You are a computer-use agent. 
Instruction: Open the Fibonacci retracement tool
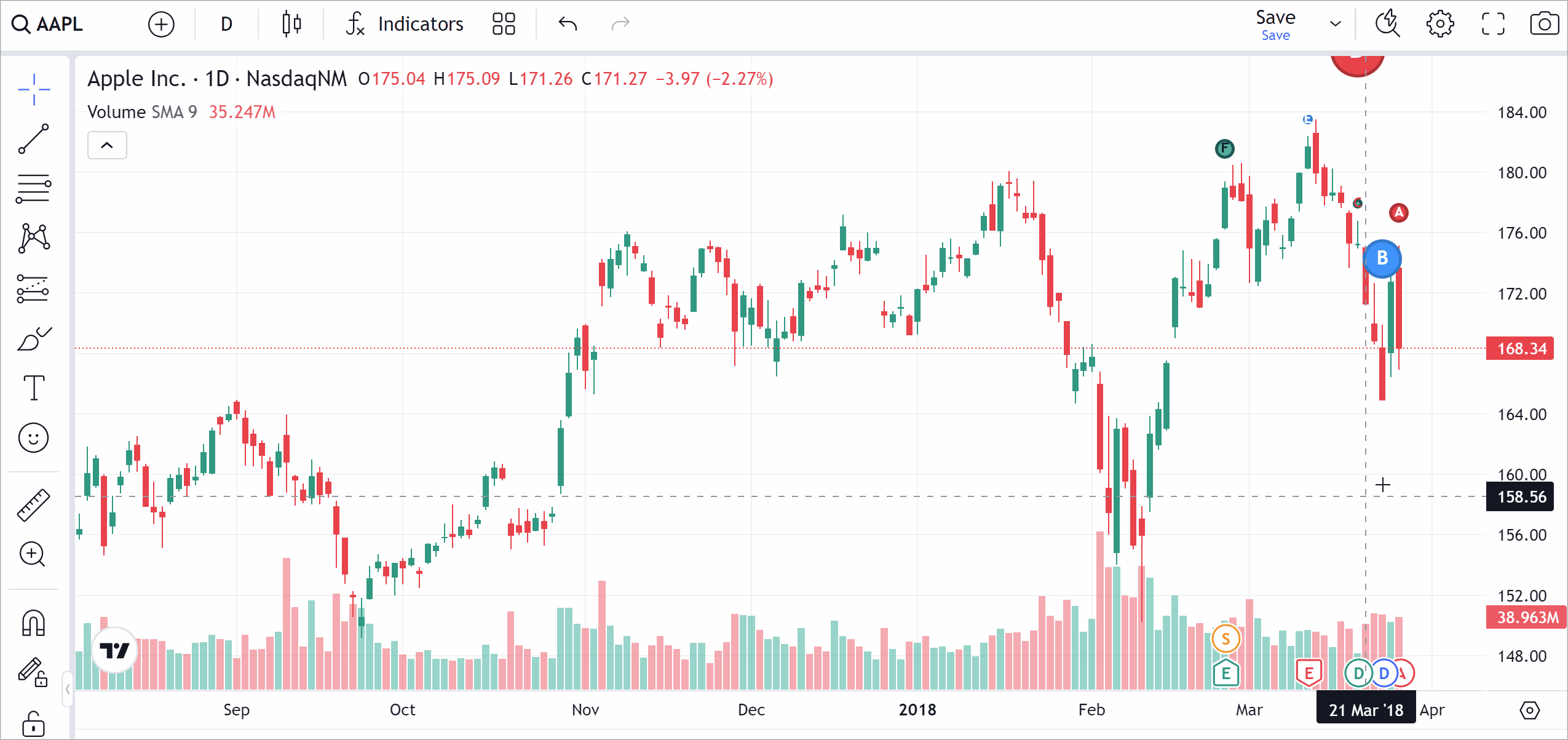[x=34, y=186]
